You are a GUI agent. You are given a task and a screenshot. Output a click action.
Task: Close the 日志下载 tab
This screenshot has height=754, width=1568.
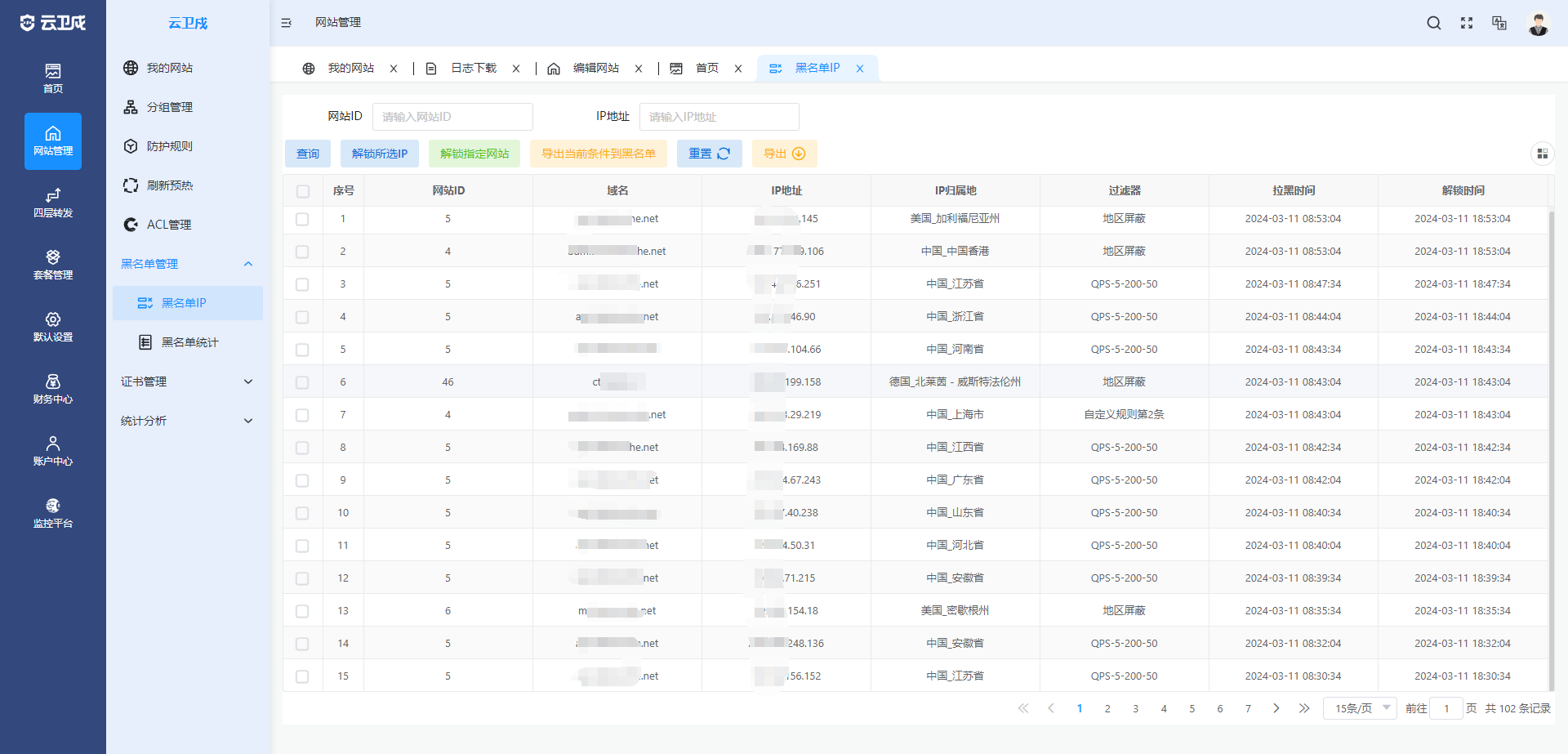[x=516, y=69]
